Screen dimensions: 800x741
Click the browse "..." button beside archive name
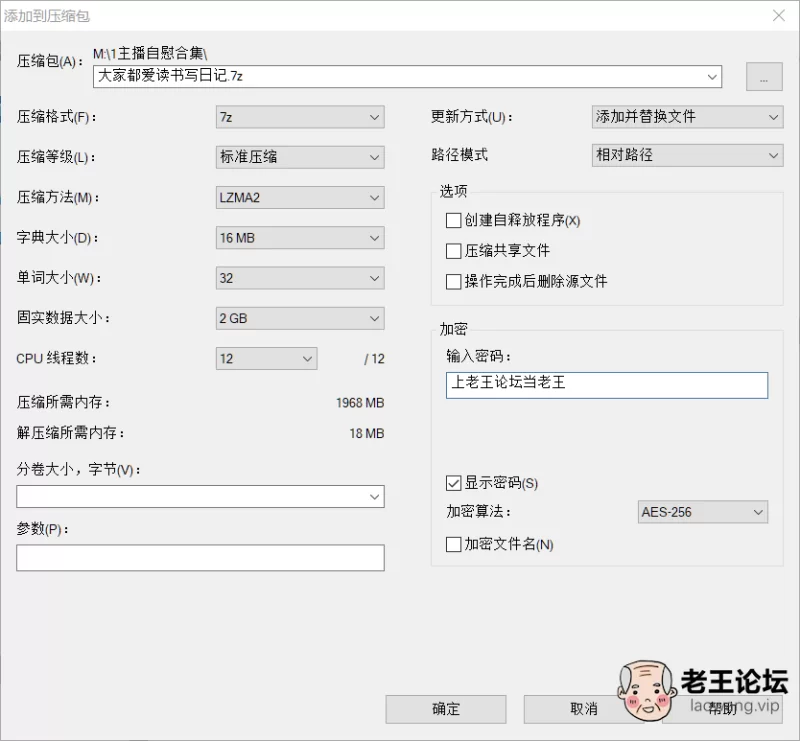[x=764, y=77]
